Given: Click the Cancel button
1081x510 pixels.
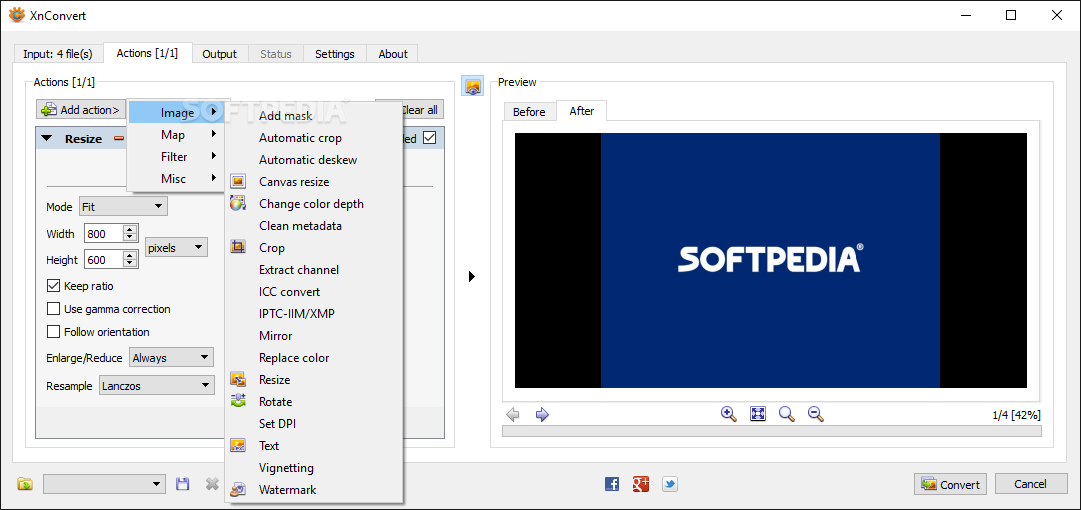Looking at the screenshot, I should tap(1030, 484).
